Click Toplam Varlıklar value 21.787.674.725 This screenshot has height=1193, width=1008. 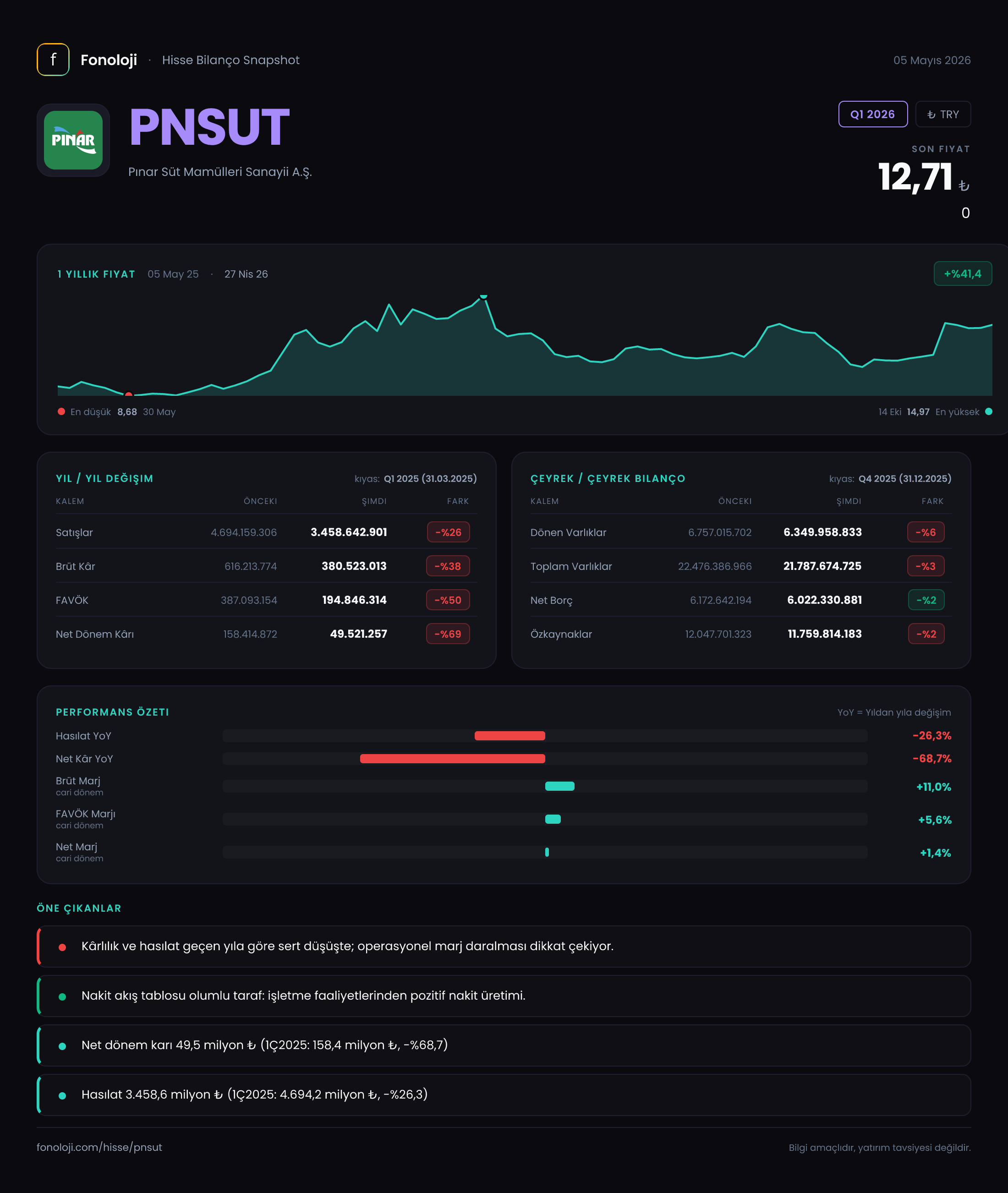point(822,566)
